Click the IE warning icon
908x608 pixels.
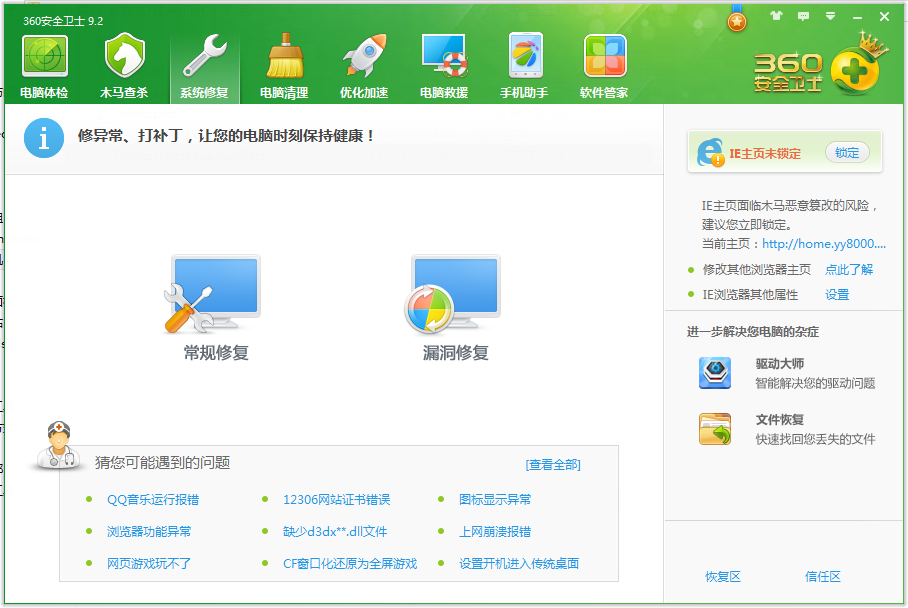point(710,152)
